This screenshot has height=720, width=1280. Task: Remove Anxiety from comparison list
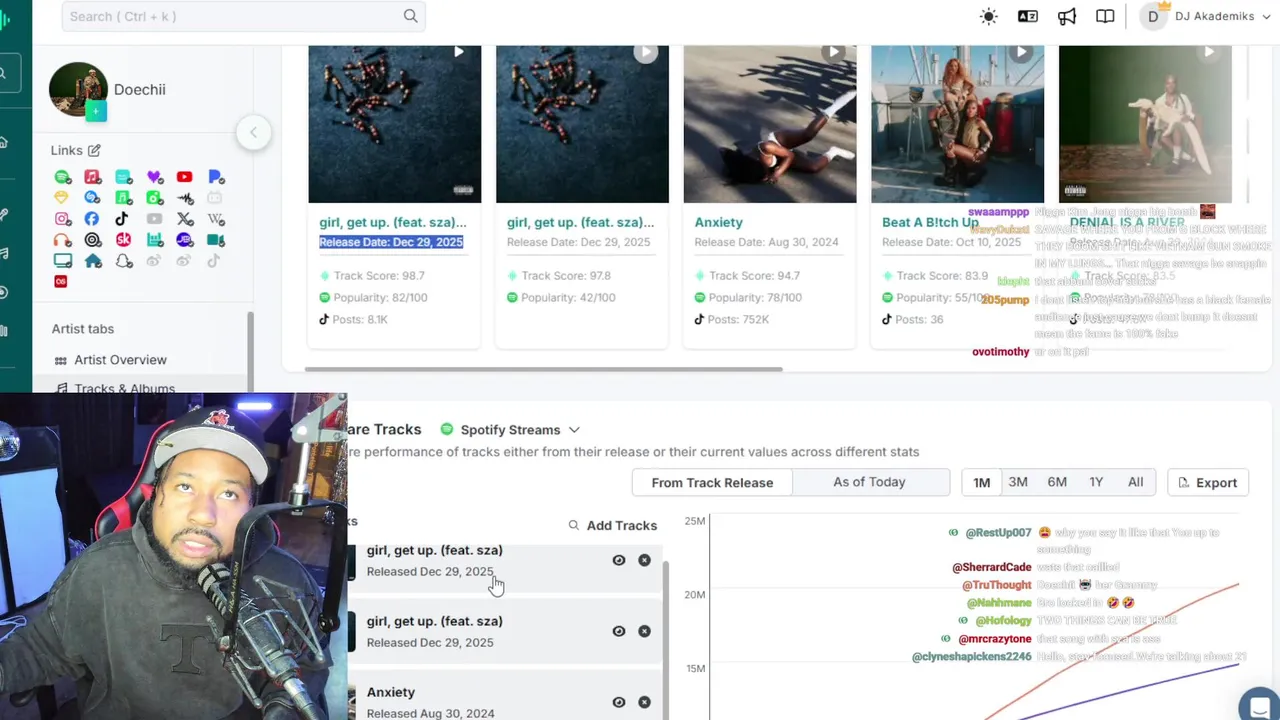pyautogui.click(x=644, y=702)
